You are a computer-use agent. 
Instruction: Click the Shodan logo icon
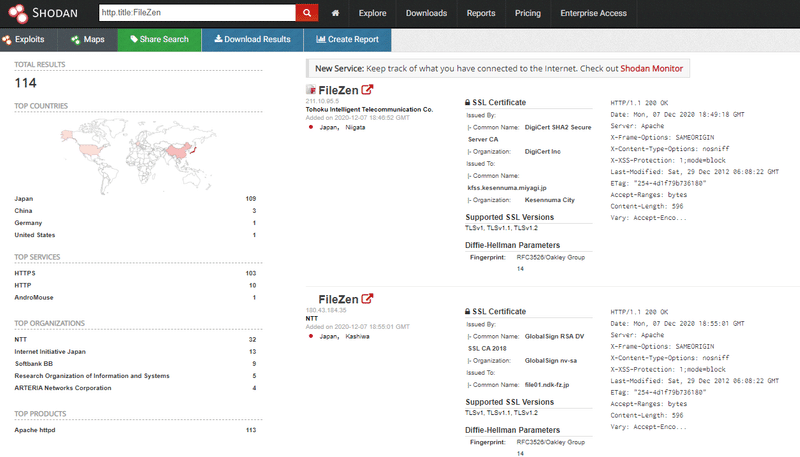click(x=18, y=13)
